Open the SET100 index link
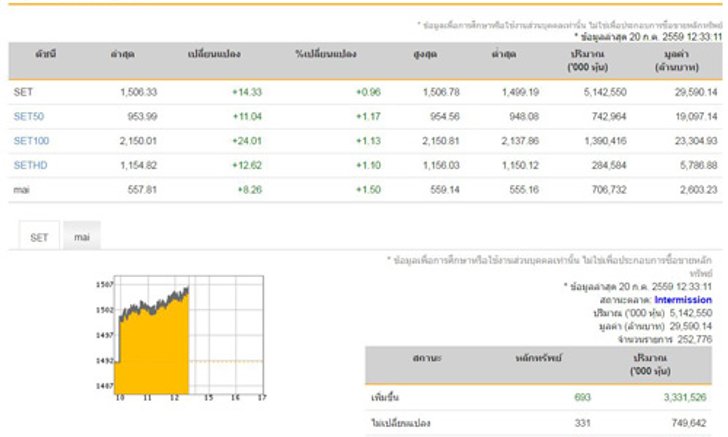Viewport: 728px width, 437px height. (31, 141)
